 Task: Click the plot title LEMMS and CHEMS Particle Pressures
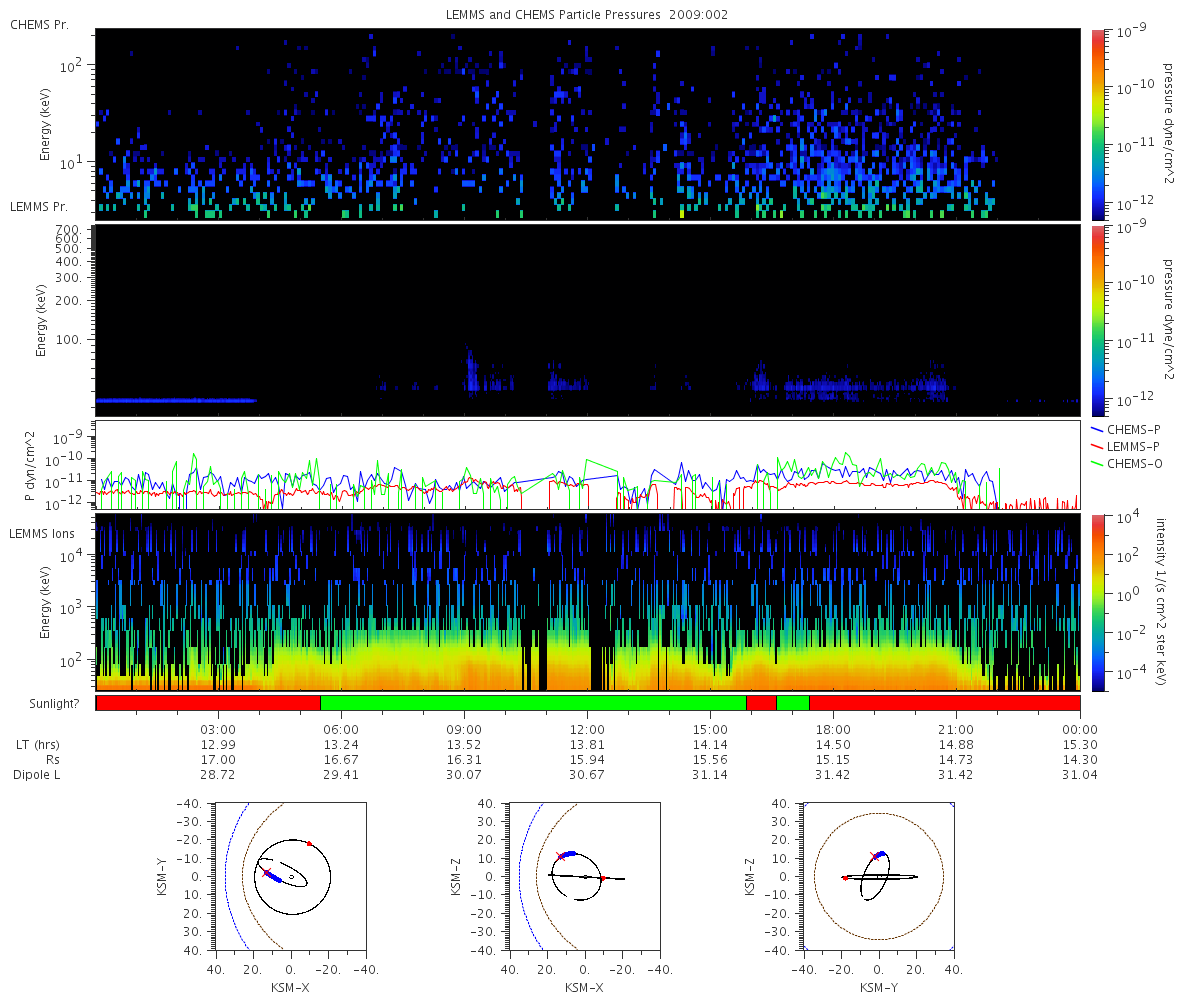(587, 15)
